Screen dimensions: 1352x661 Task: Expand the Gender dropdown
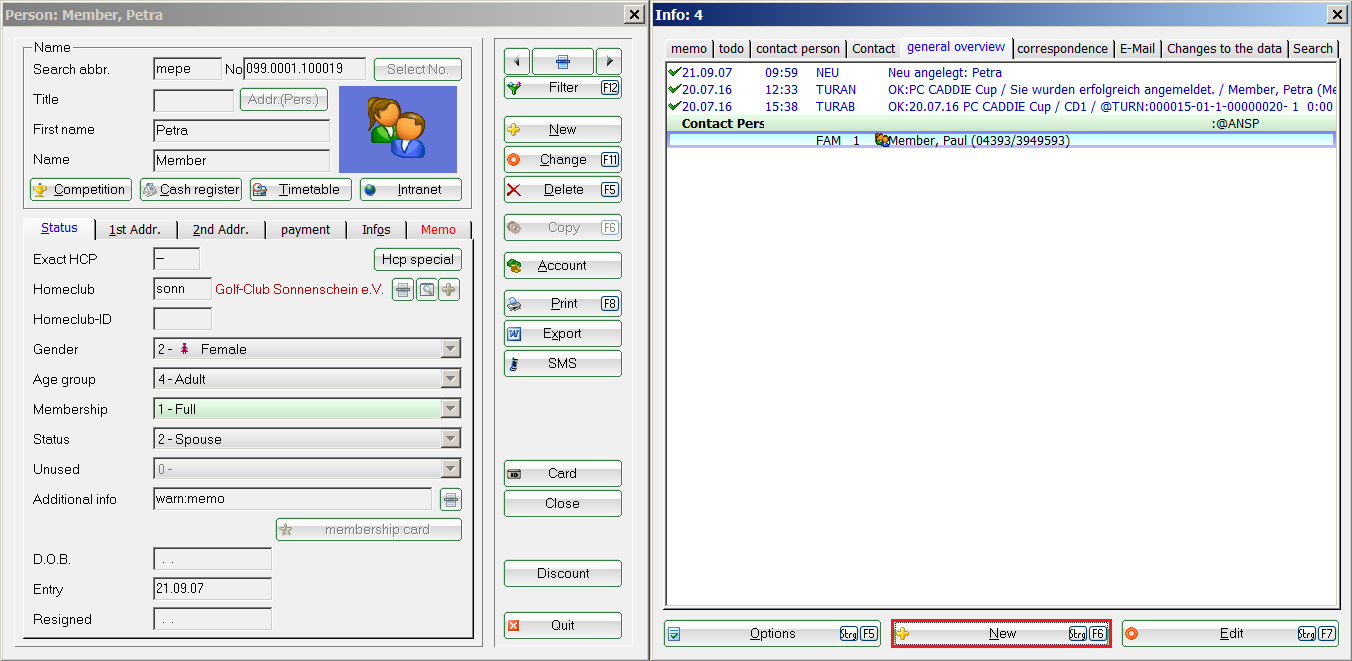(451, 349)
